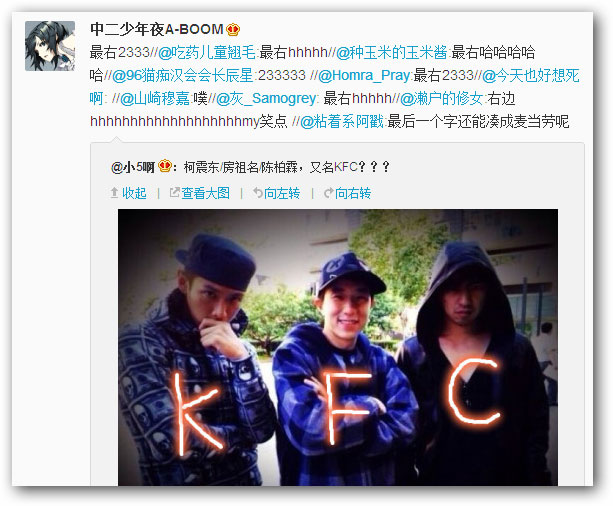The width and height of the screenshot is (613, 506).
Task: Open the KFC photo of three men
Action: 338,347
